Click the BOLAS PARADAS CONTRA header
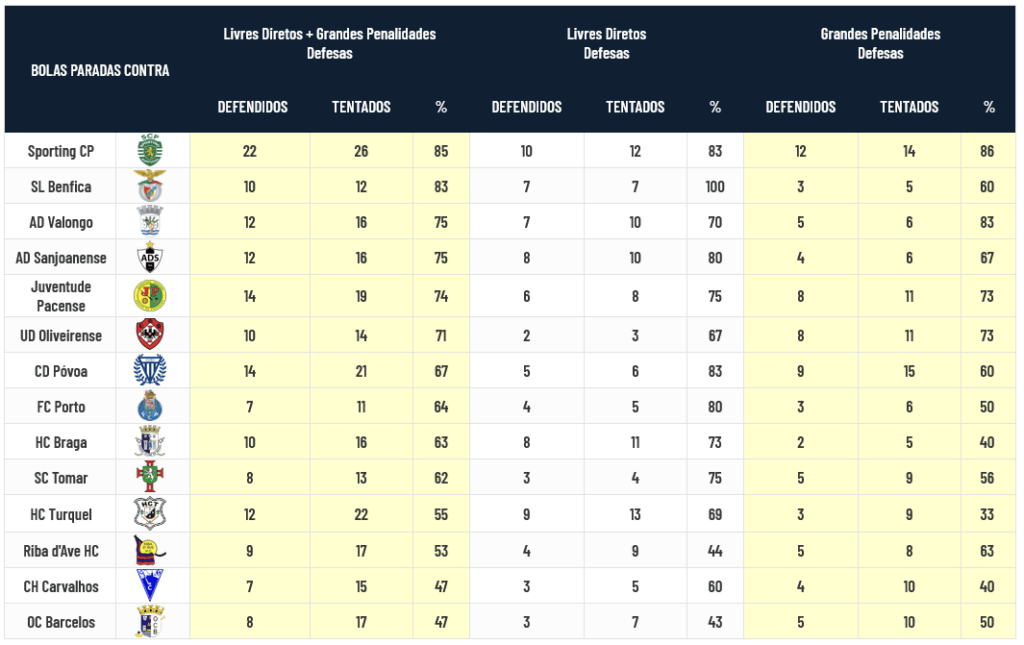This screenshot has height=645, width=1024. tap(100, 70)
